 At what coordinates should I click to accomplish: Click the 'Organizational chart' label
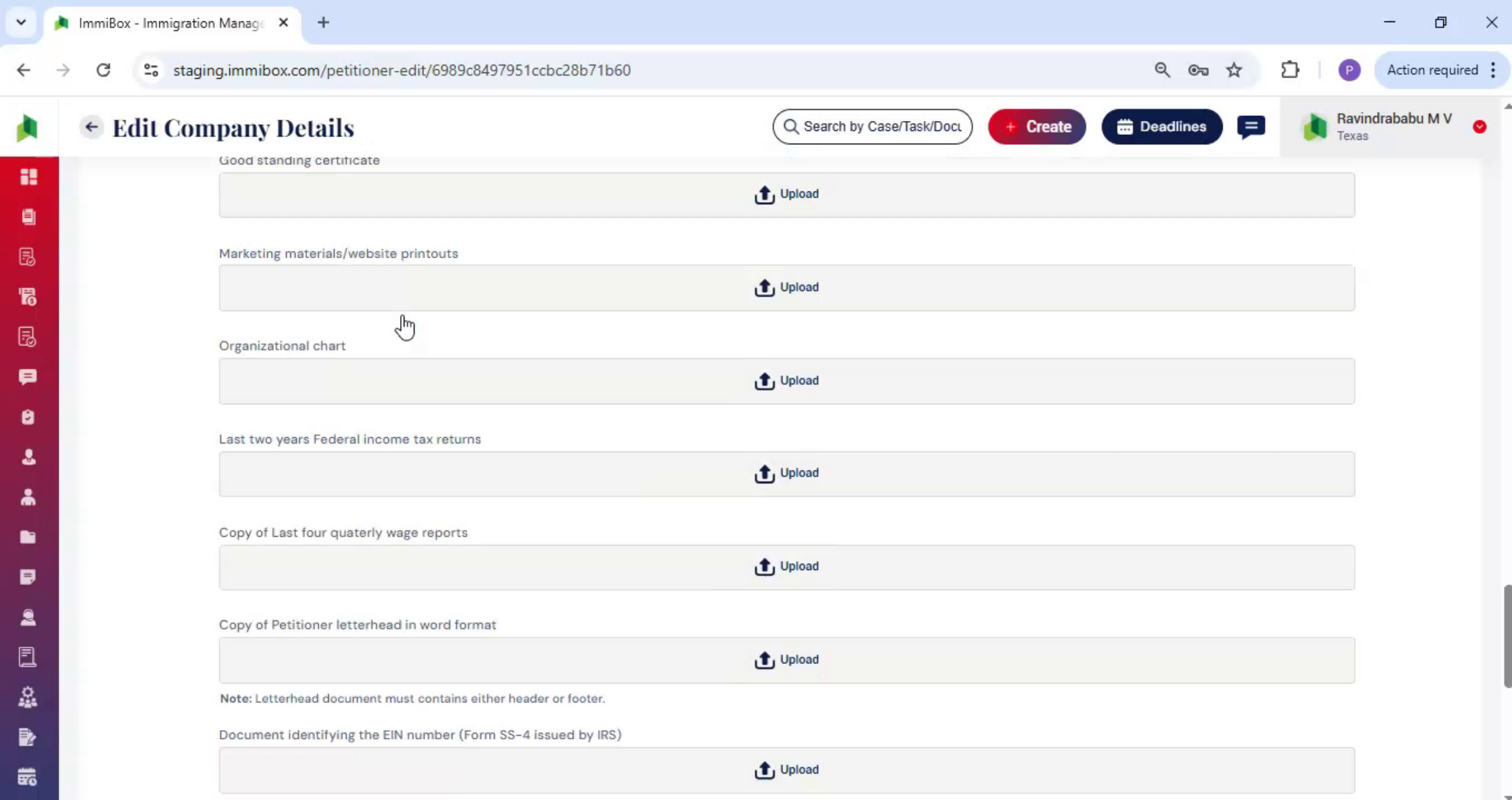[x=282, y=346]
